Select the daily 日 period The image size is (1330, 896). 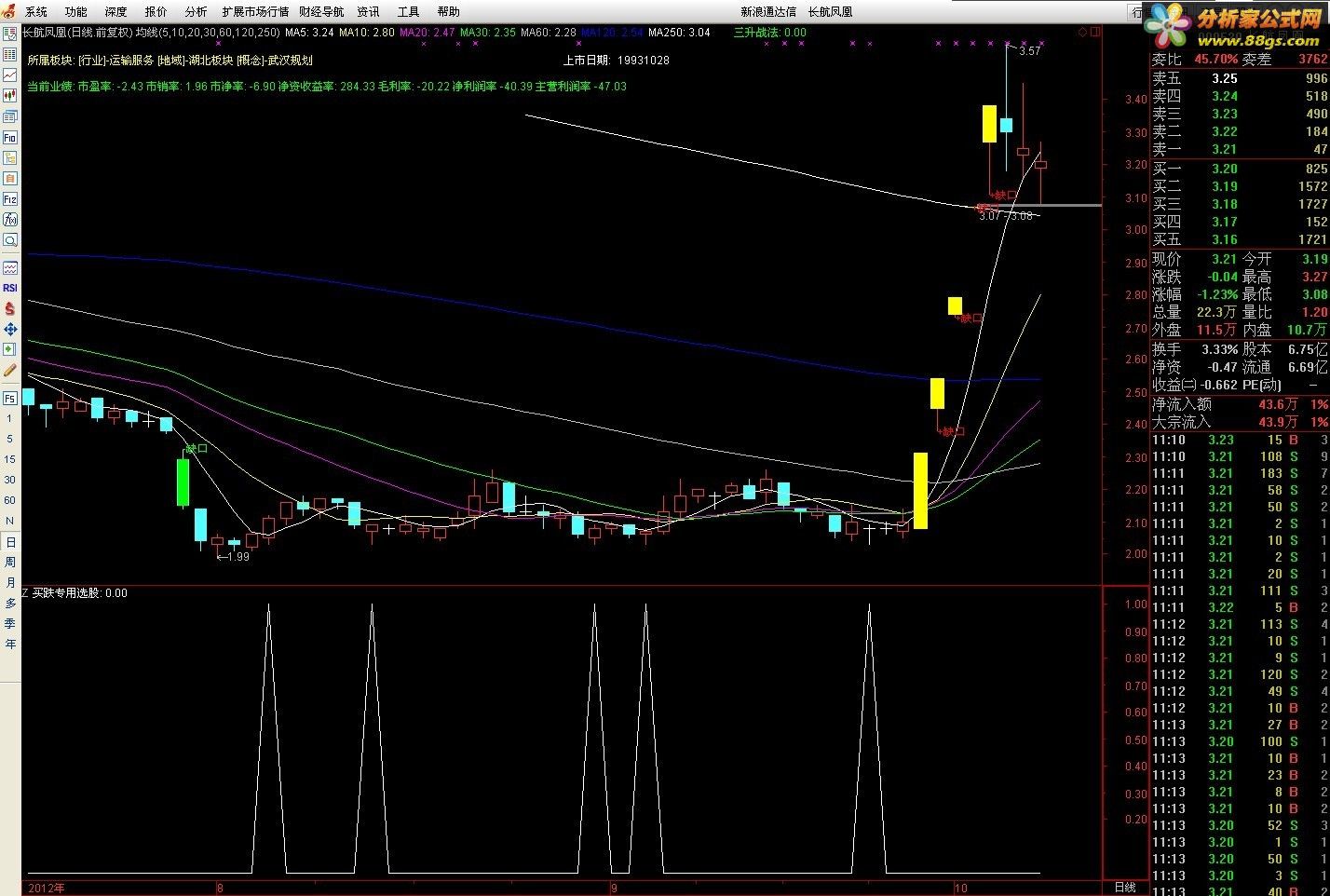click(10, 542)
